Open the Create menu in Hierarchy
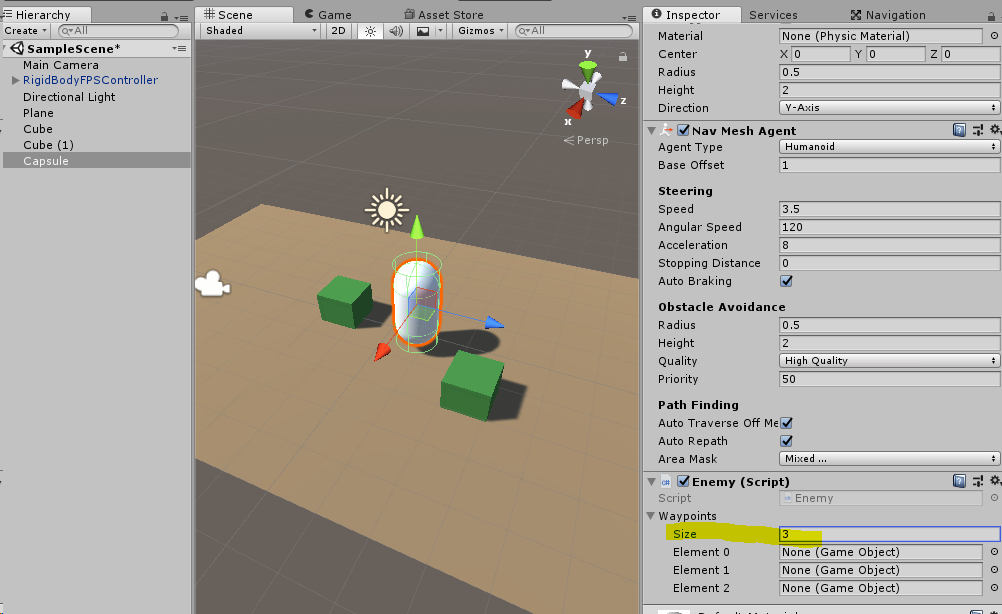The image size is (1002, 614). click(26, 31)
